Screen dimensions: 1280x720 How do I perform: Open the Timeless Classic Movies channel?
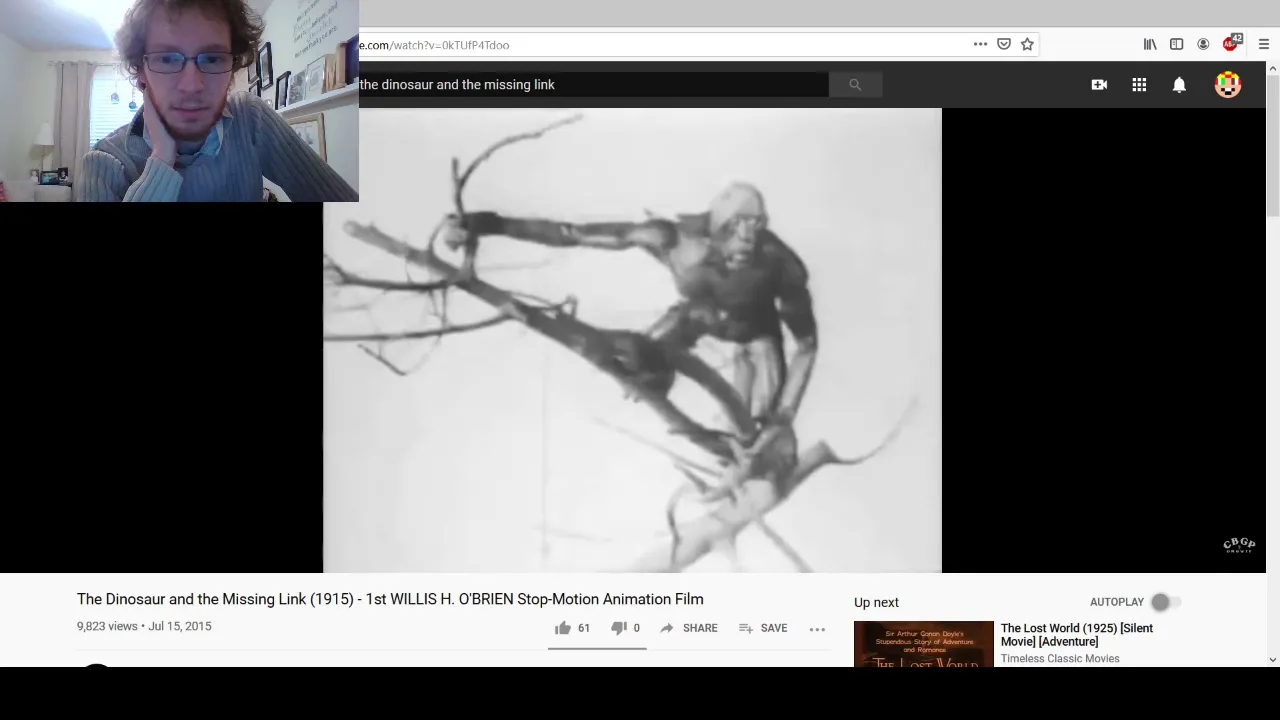tap(1060, 659)
